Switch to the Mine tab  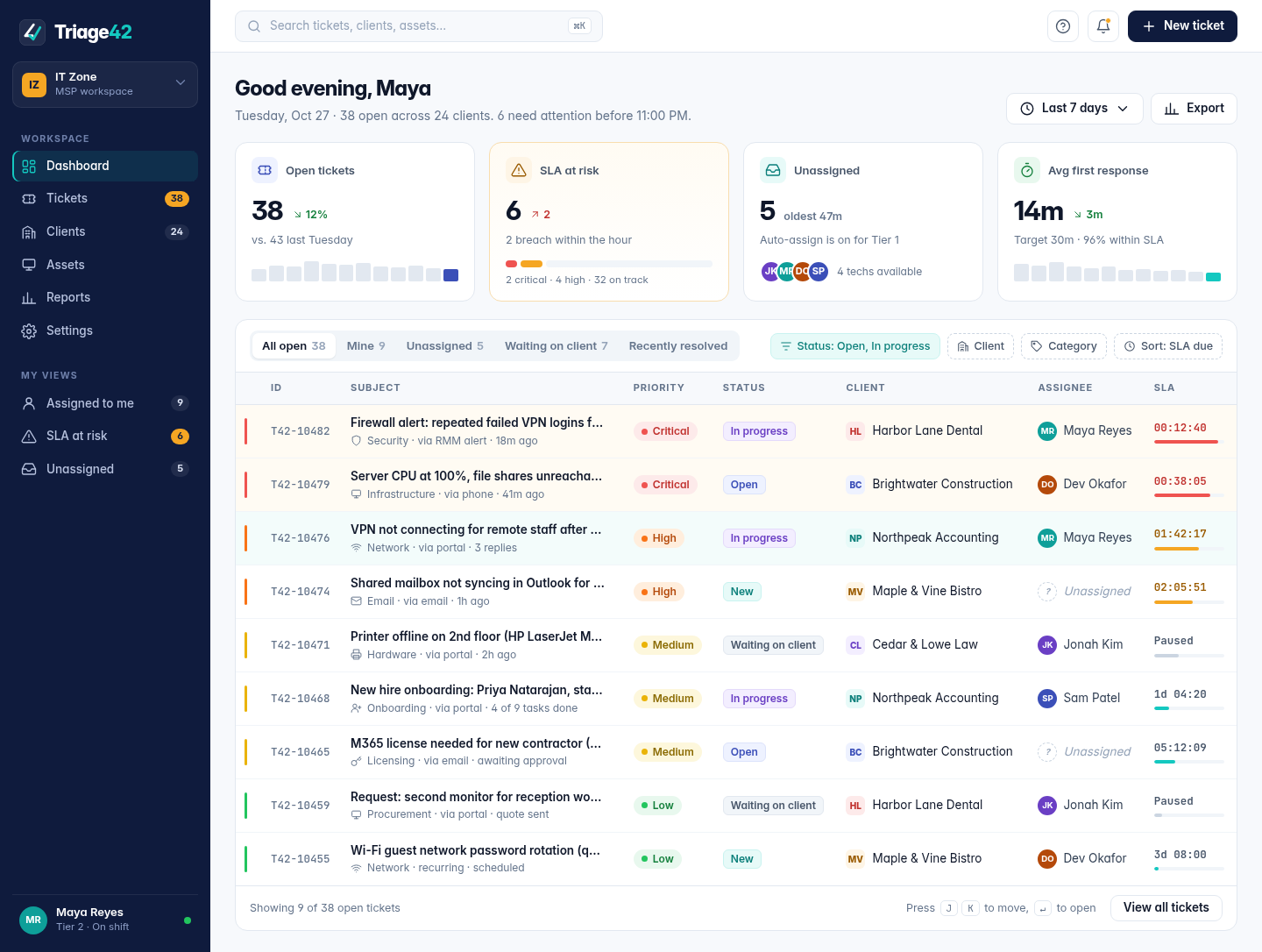366,346
